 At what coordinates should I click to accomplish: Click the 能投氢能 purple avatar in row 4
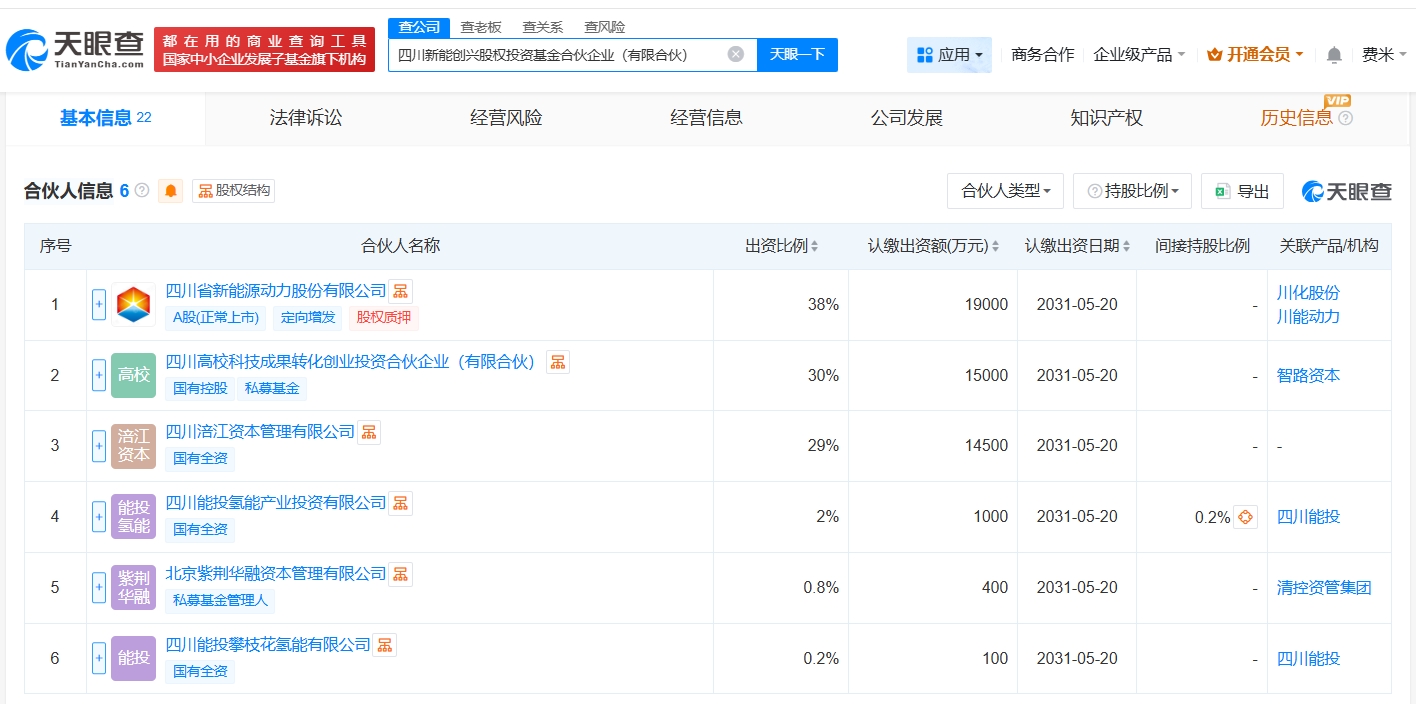[133, 517]
